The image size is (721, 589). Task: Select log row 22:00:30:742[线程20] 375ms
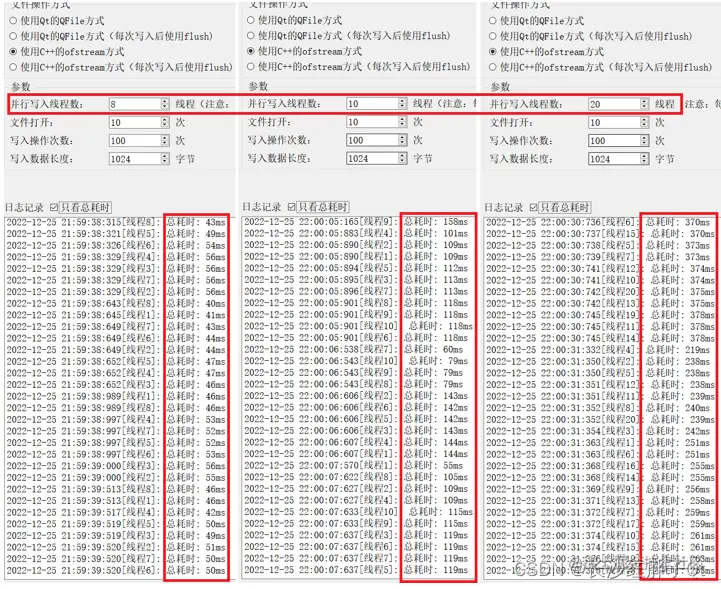[x=601, y=292]
